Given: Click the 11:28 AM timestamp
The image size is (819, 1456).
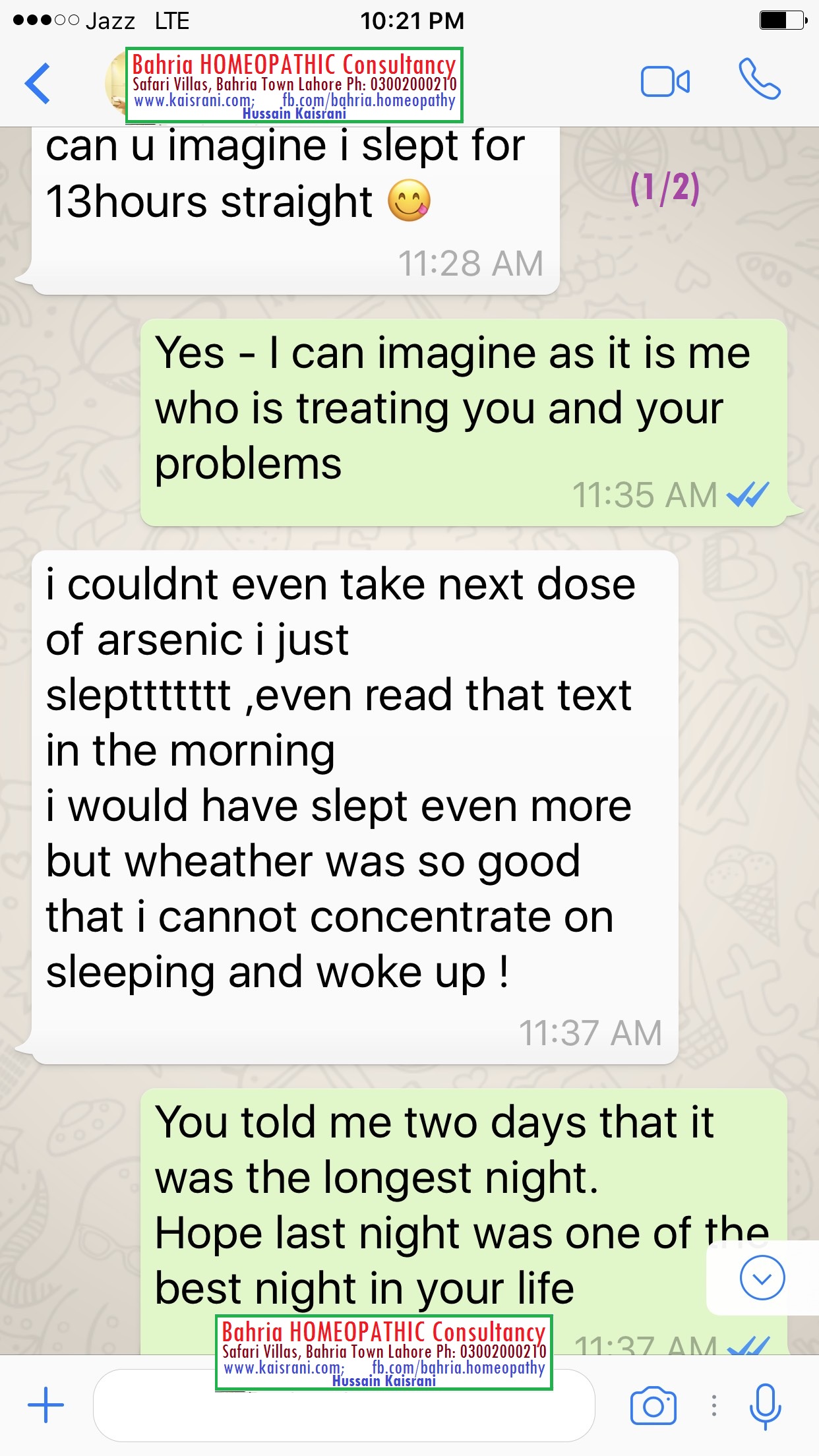Looking at the screenshot, I should (x=470, y=263).
